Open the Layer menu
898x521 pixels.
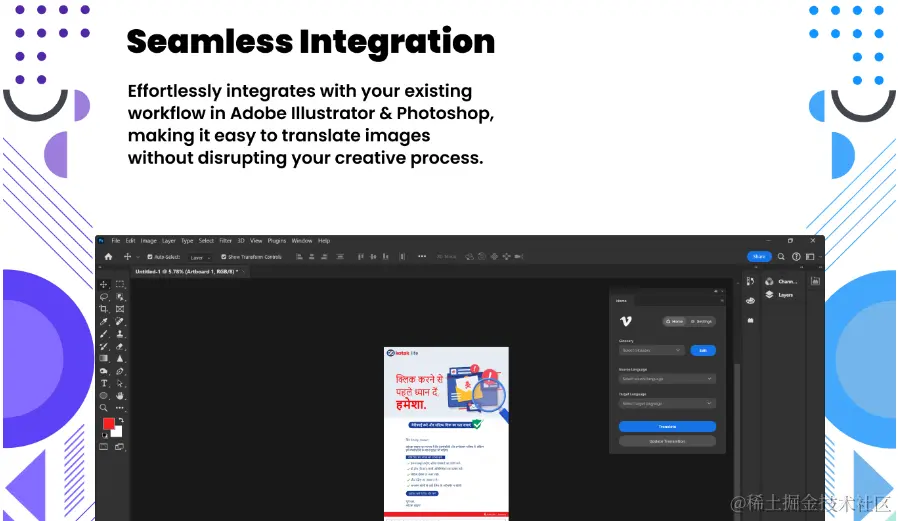click(x=169, y=241)
